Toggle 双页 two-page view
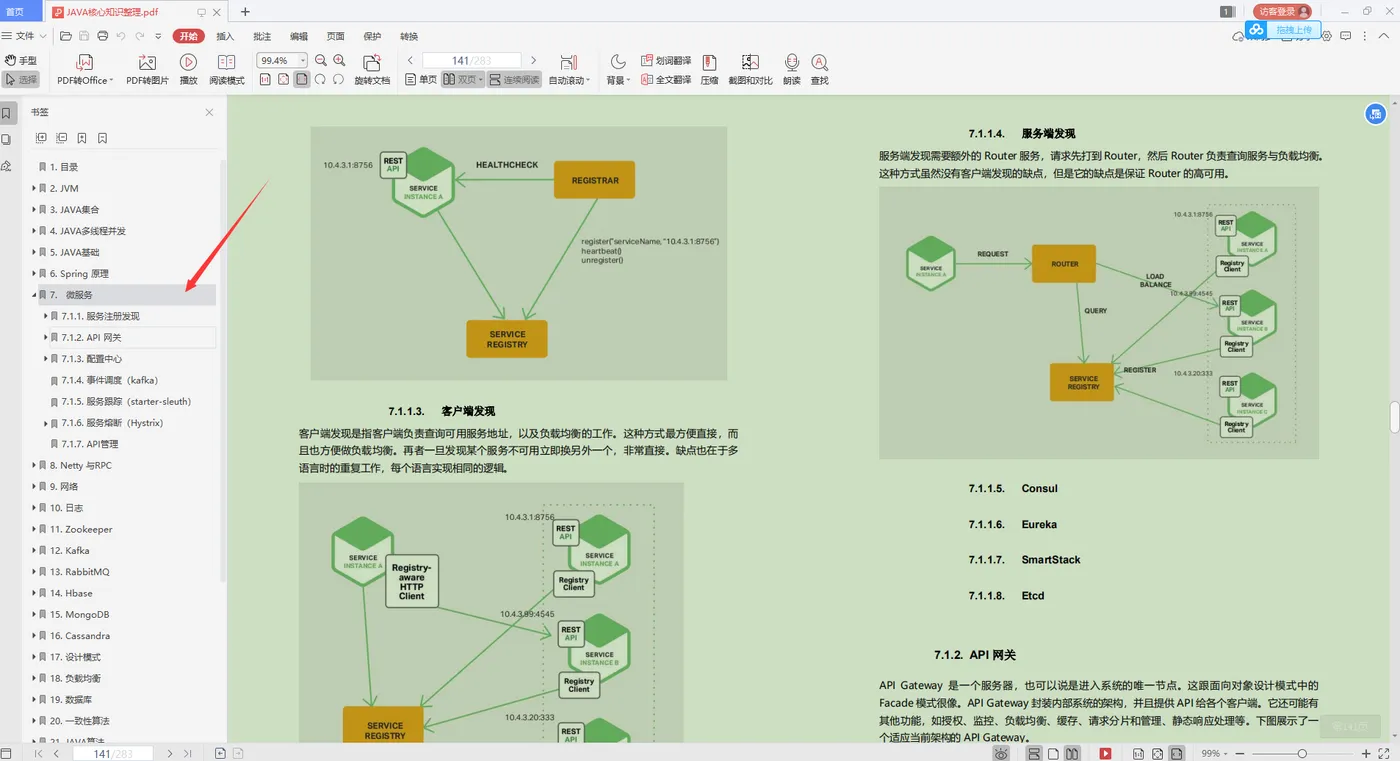 464,79
